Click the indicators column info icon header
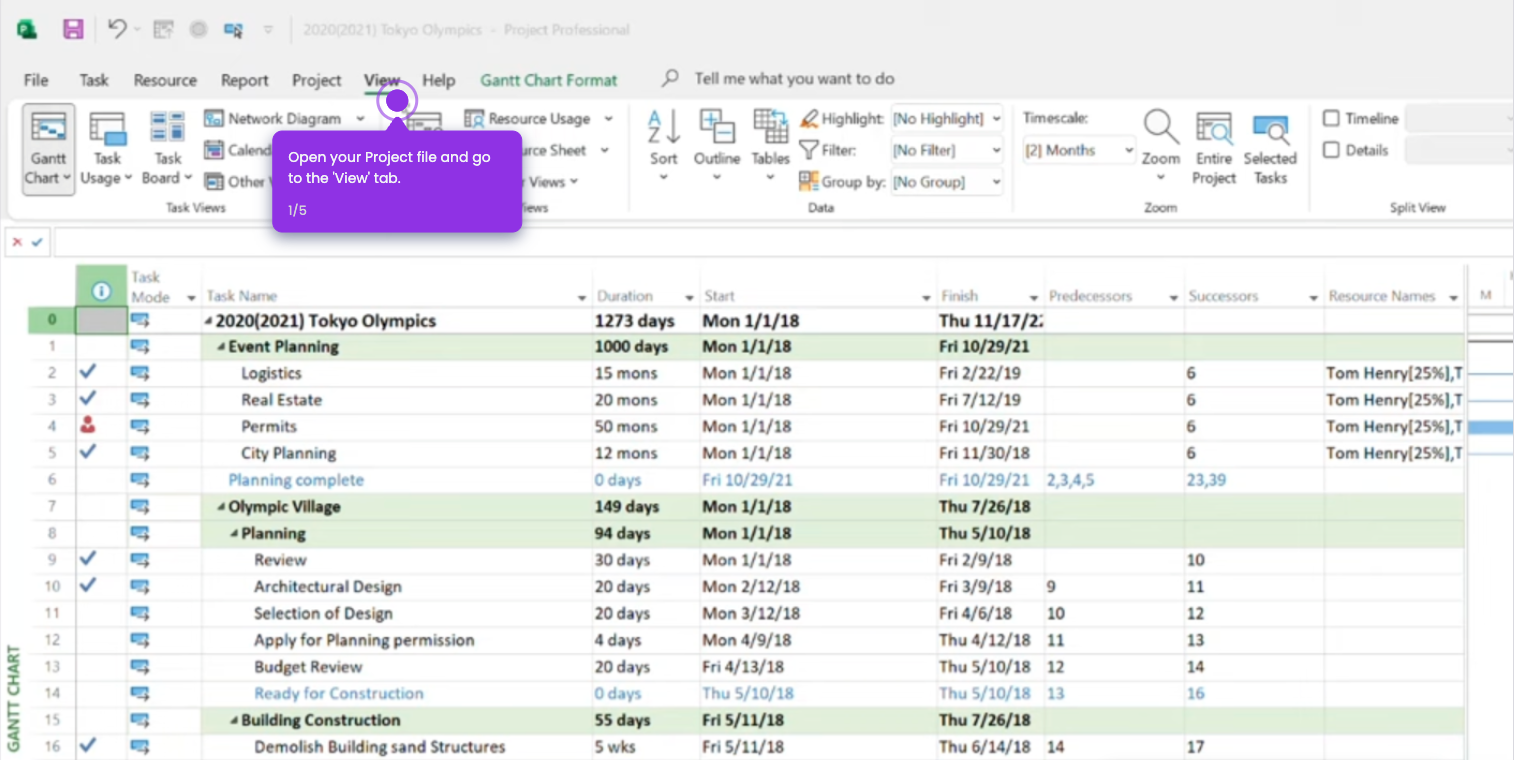The width and height of the screenshot is (1514, 760). [101, 291]
